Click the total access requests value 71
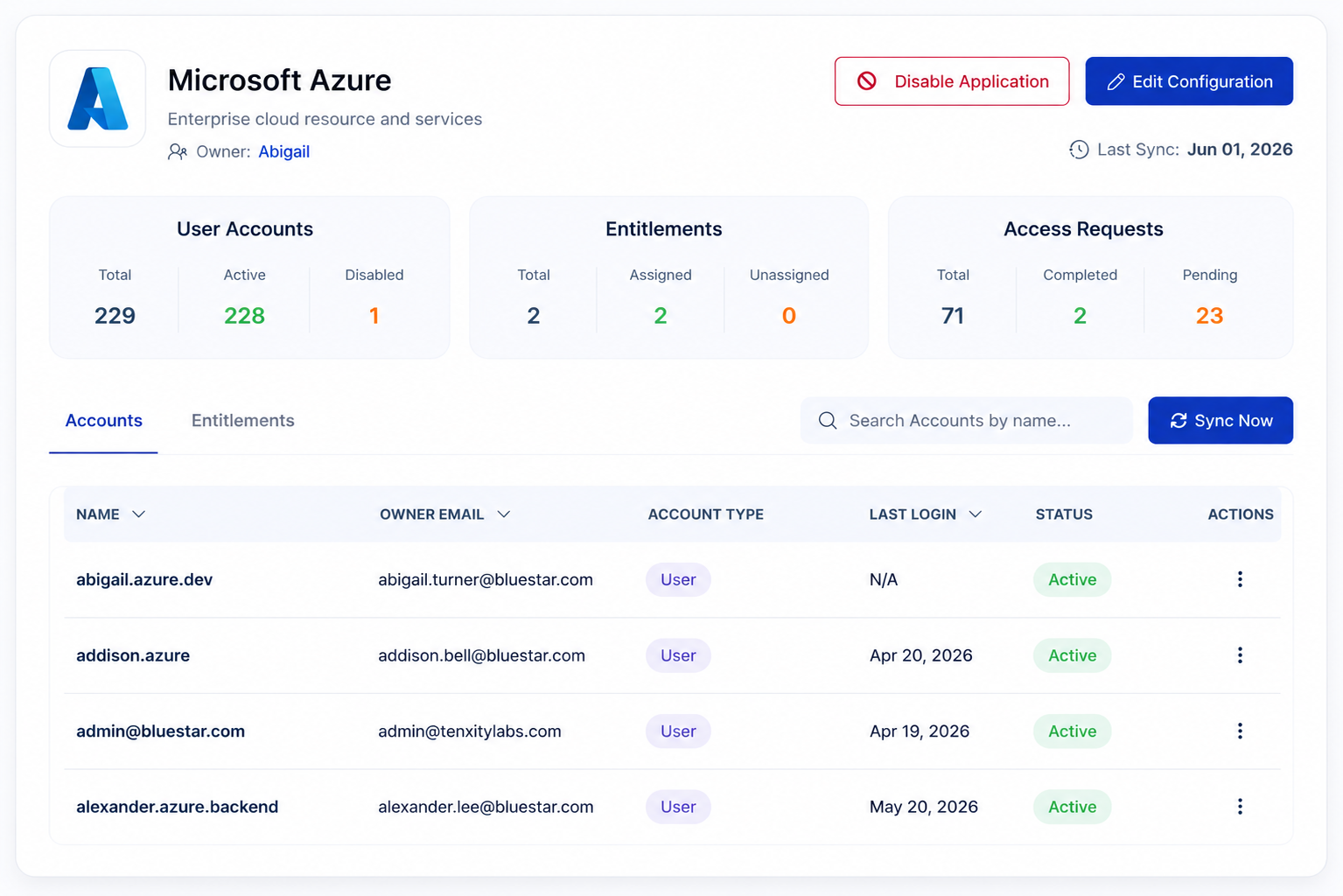The image size is (1343, 896). coord(953,316)
